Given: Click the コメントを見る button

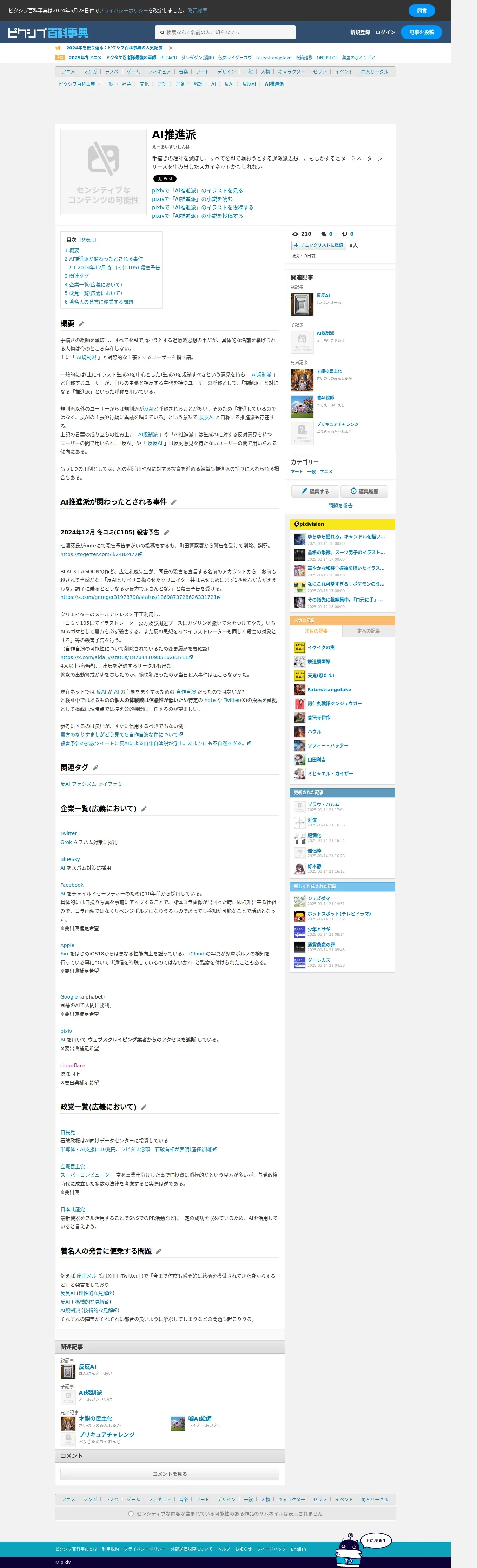Looking at the screenshot, I should tap(170, 1474).
